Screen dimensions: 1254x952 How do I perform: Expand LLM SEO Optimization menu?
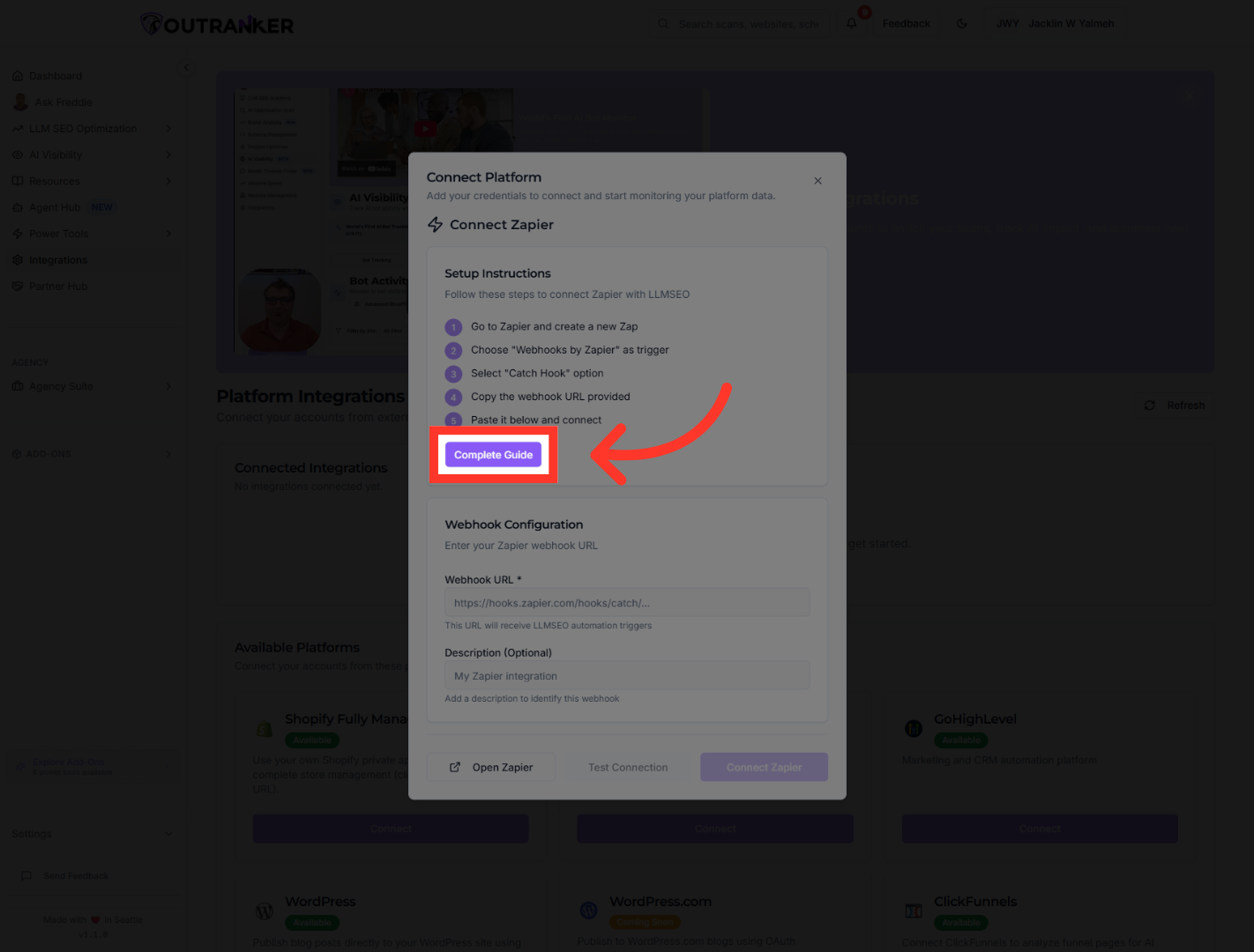pos(168,129)
